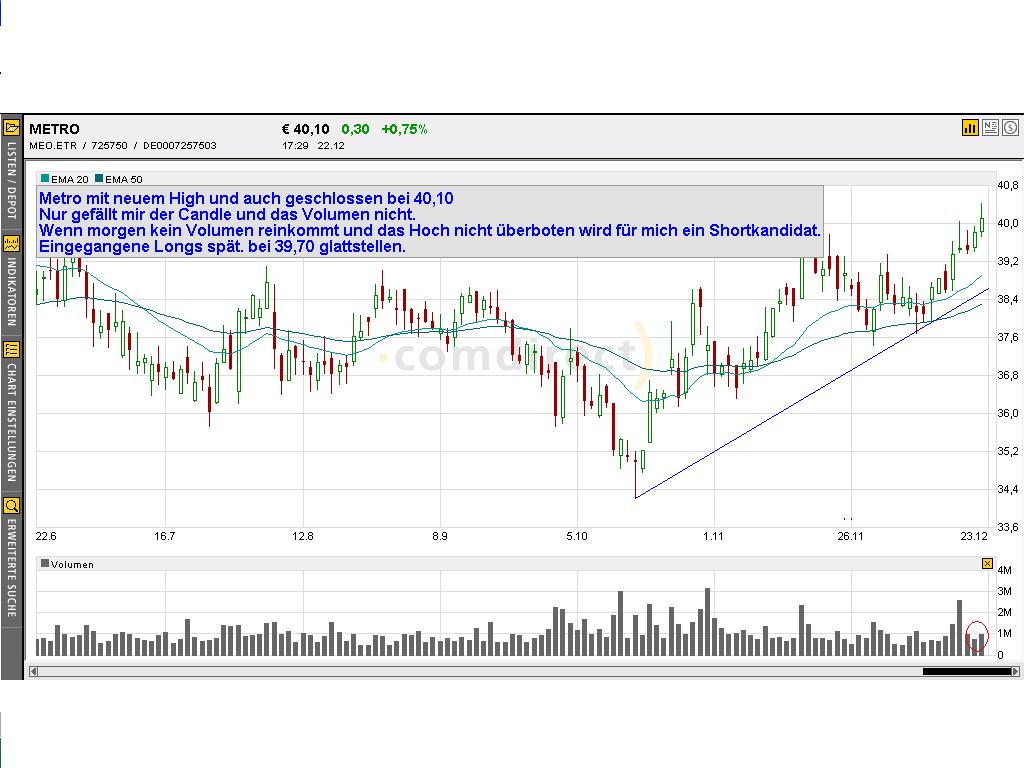The width and height of the screenshot is (1024, 768).
Task: Click the 35,2 price axis label
Action: [x=1008, y=451]
